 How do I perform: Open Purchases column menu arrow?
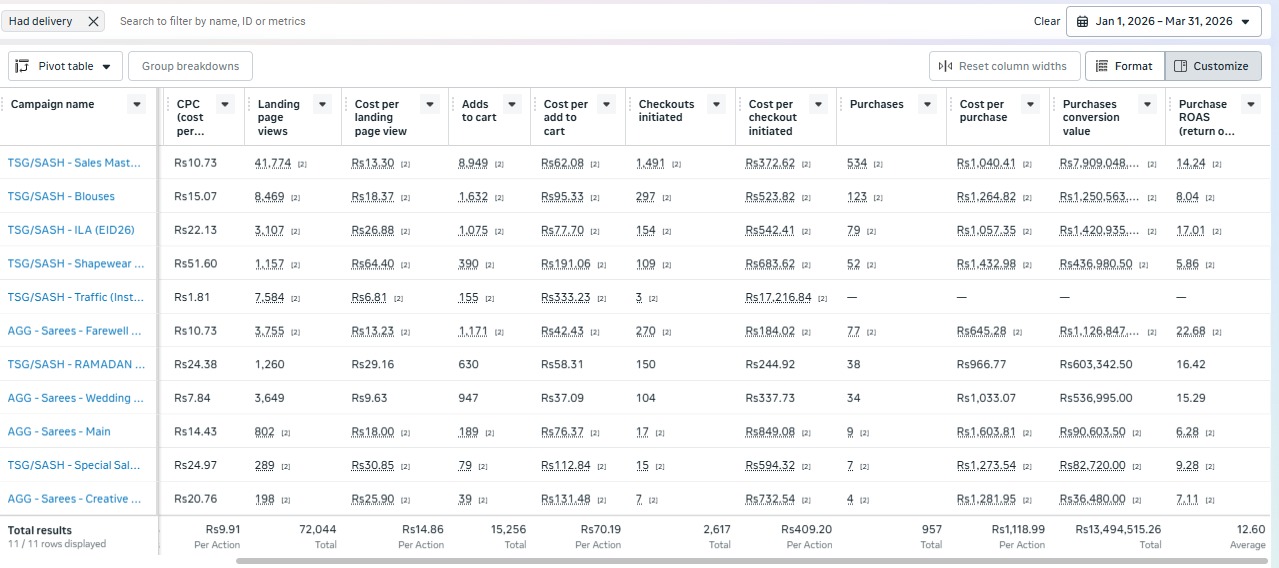927,104
